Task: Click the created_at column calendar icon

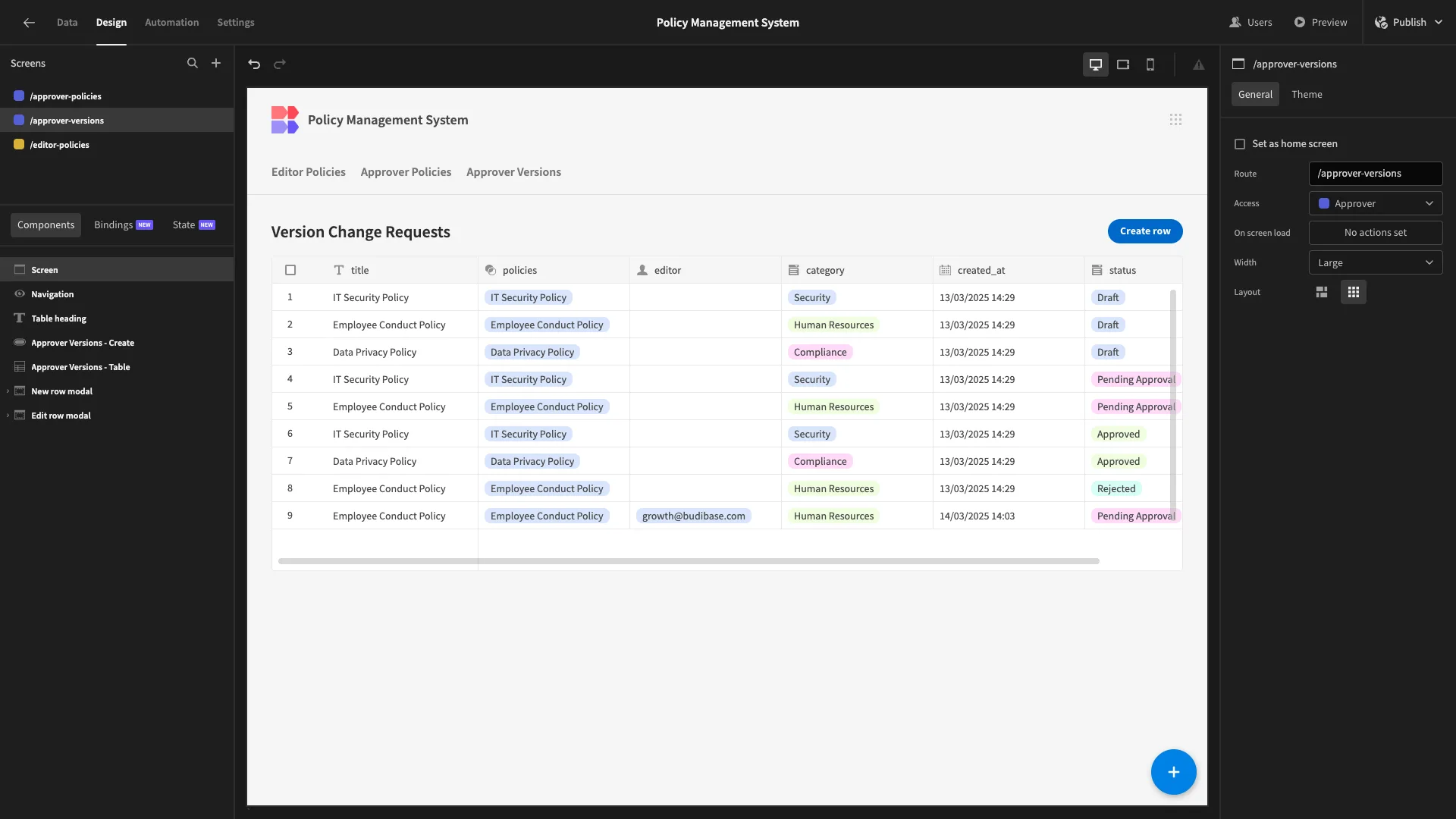Action: (x=946, y=271)
